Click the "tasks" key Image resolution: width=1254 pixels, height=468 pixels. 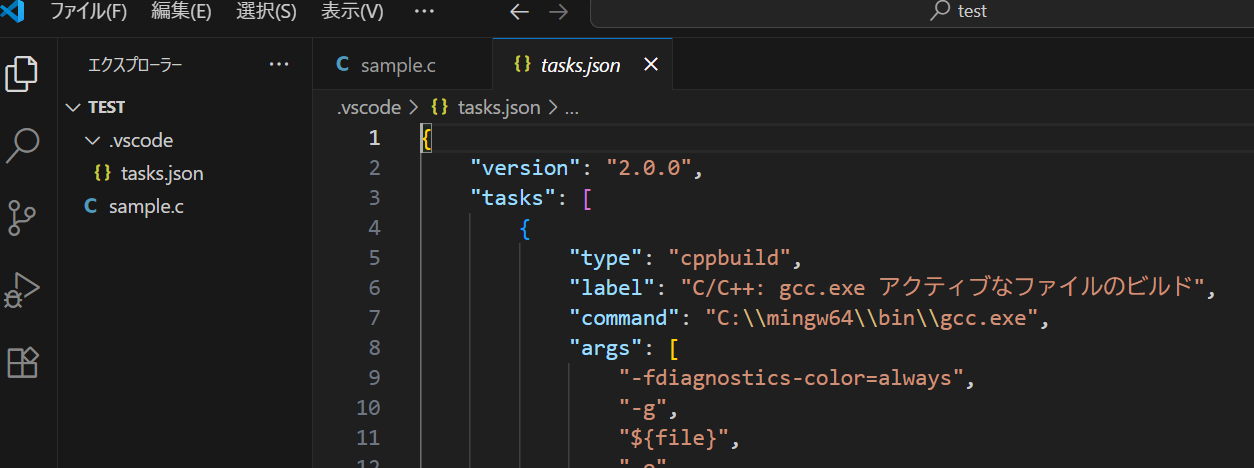coord(513,197)
